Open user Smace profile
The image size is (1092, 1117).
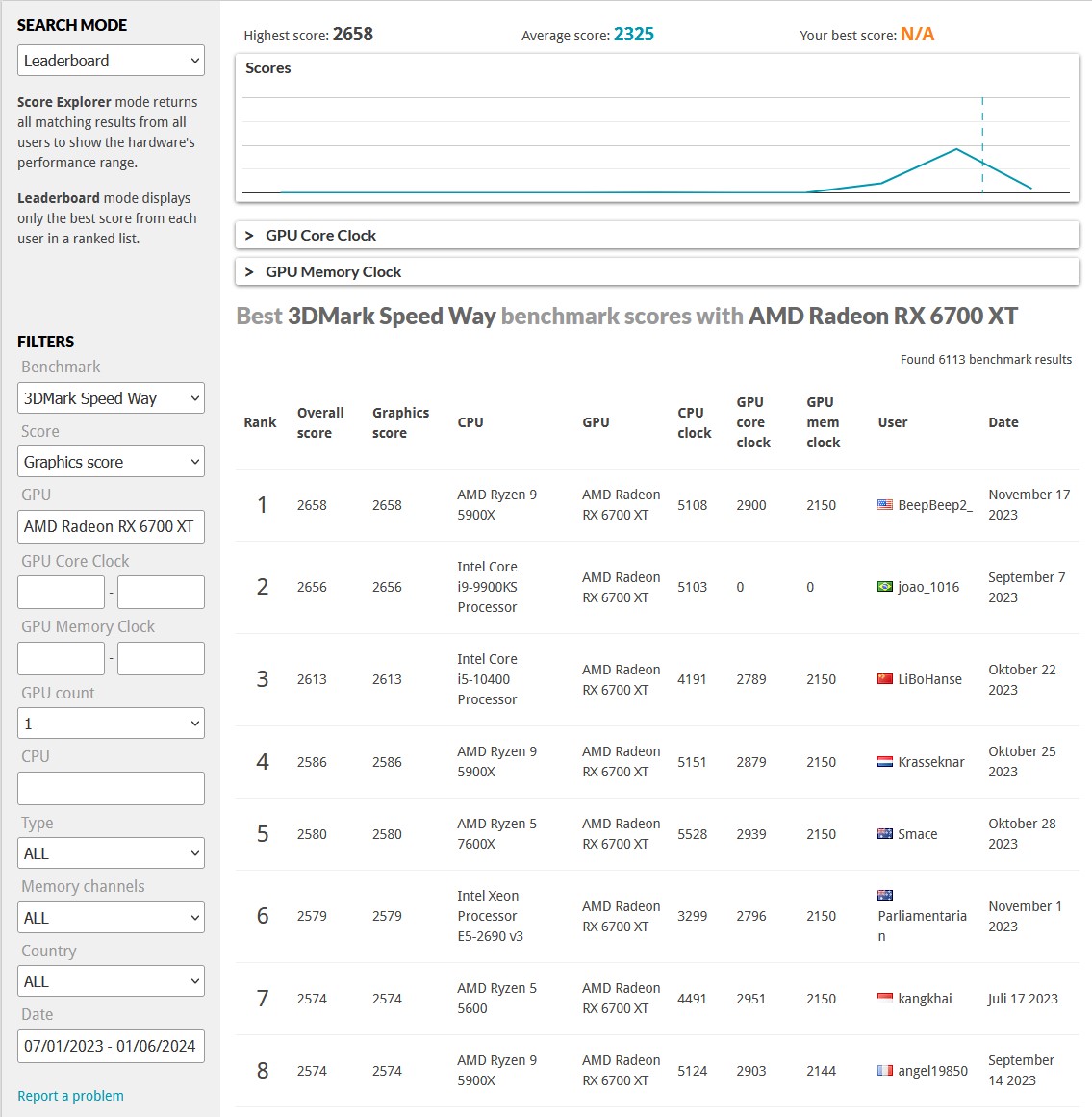[918, 834]
